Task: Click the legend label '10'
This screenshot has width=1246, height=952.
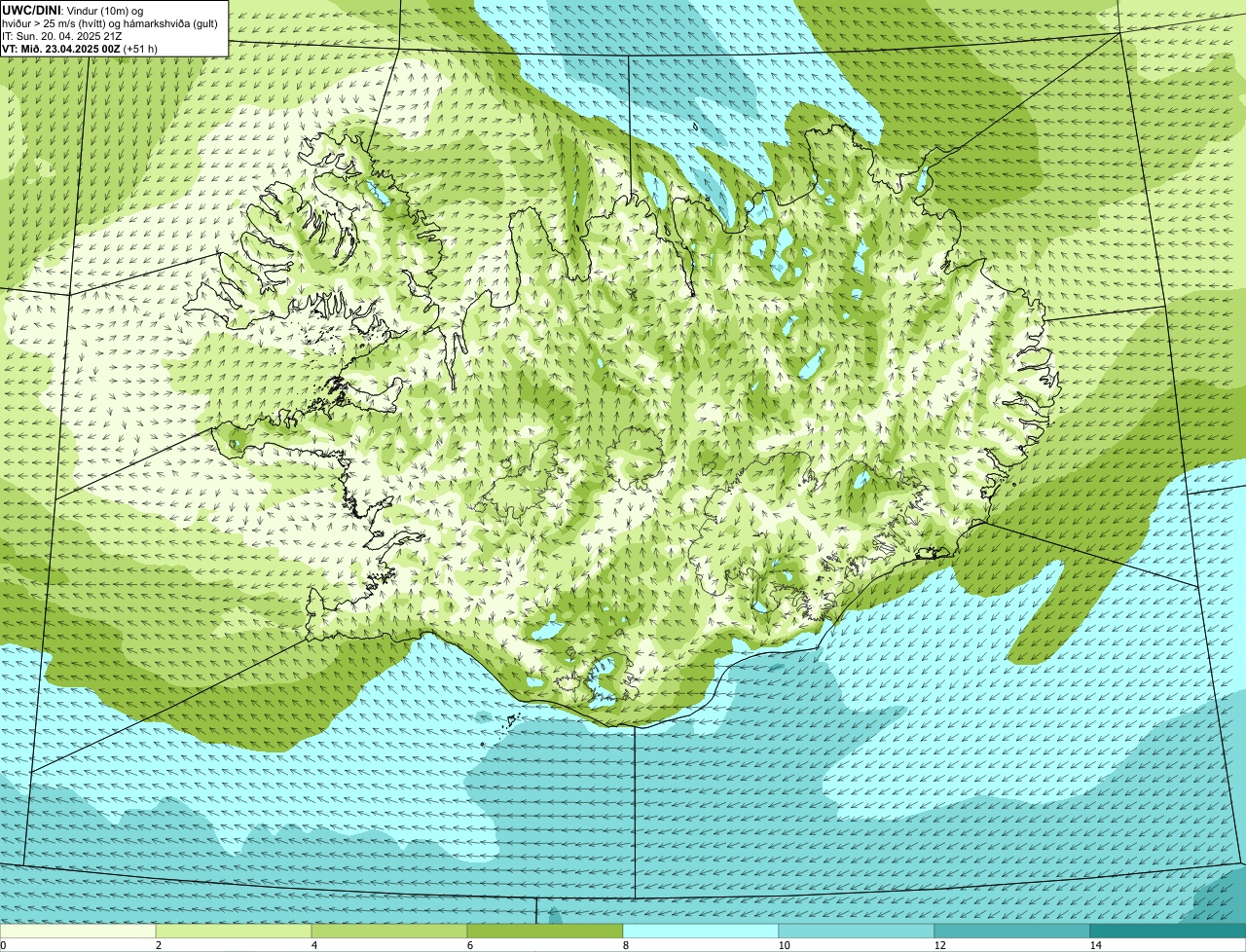Action: (x=784, y=945)
